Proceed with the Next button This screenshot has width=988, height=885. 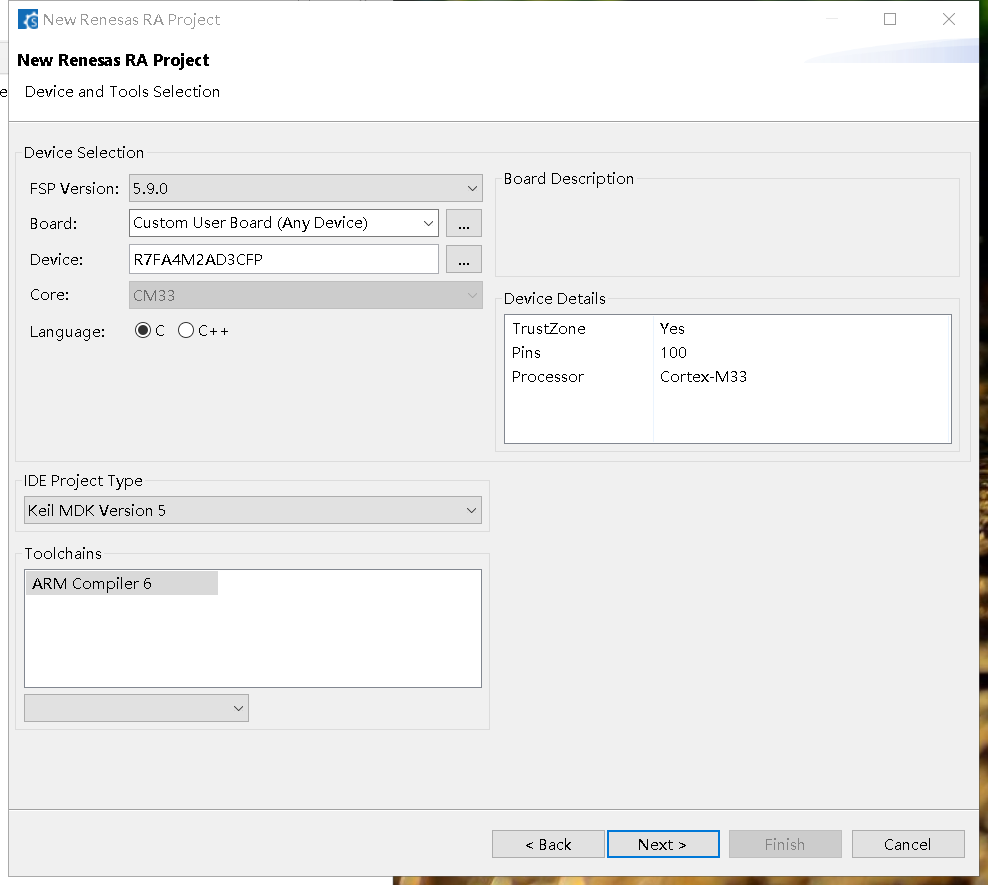(663, 844)
